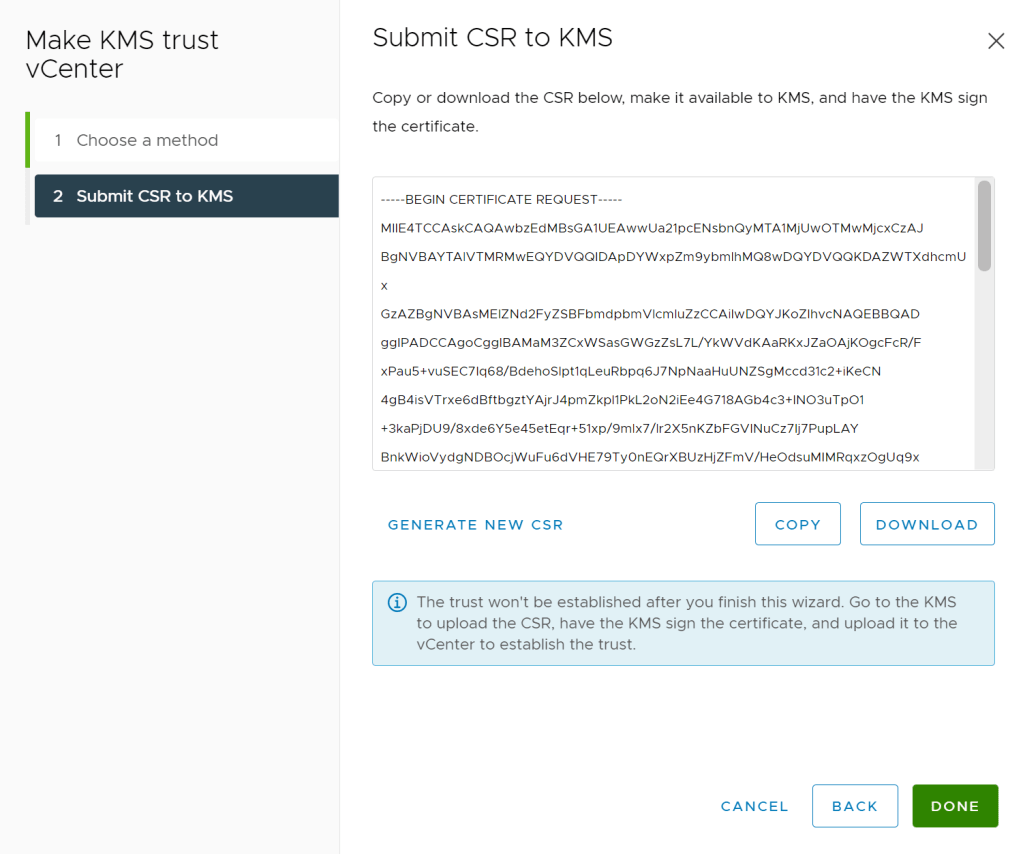Image resolution: width=1023 pixels, height=854 pixels.
Task: Click step number 2 in the wizard sidebar
Action: 58,196
